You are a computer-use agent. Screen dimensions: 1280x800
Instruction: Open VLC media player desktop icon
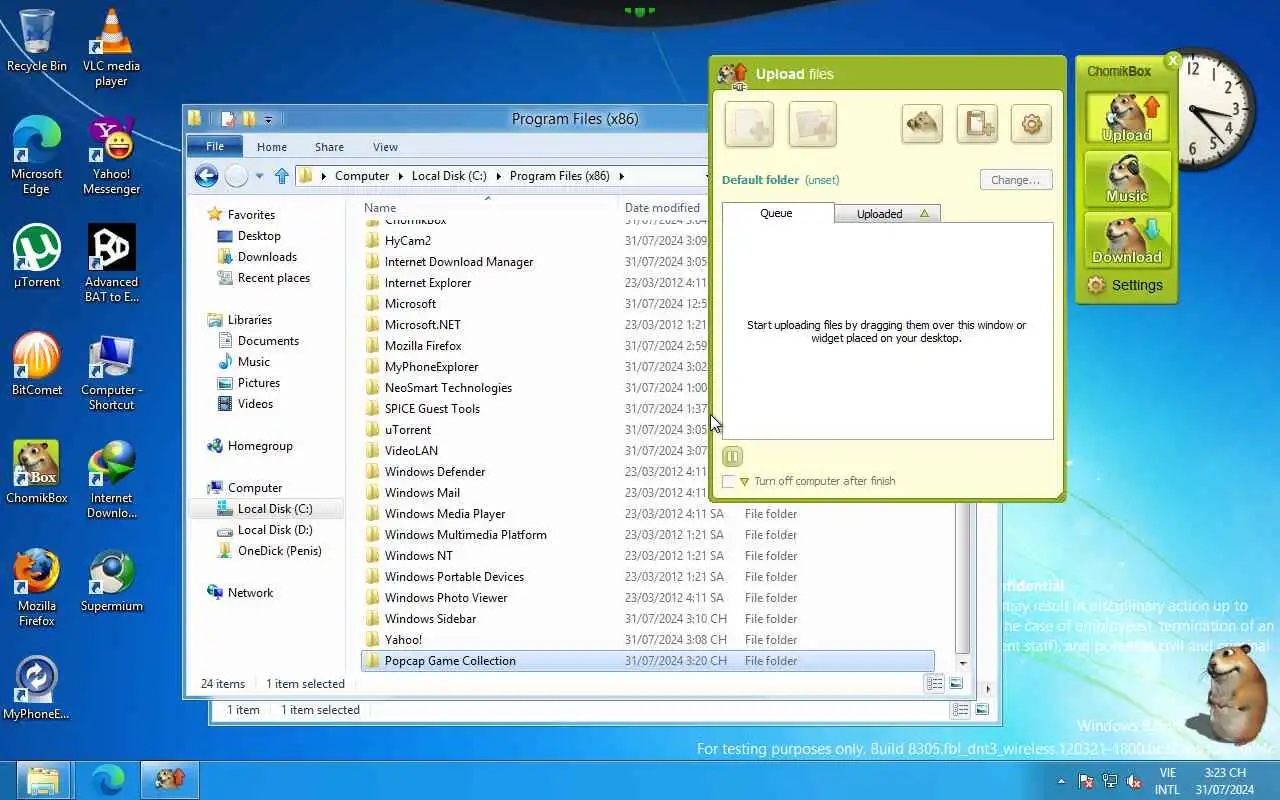click(x=111, y=47)
